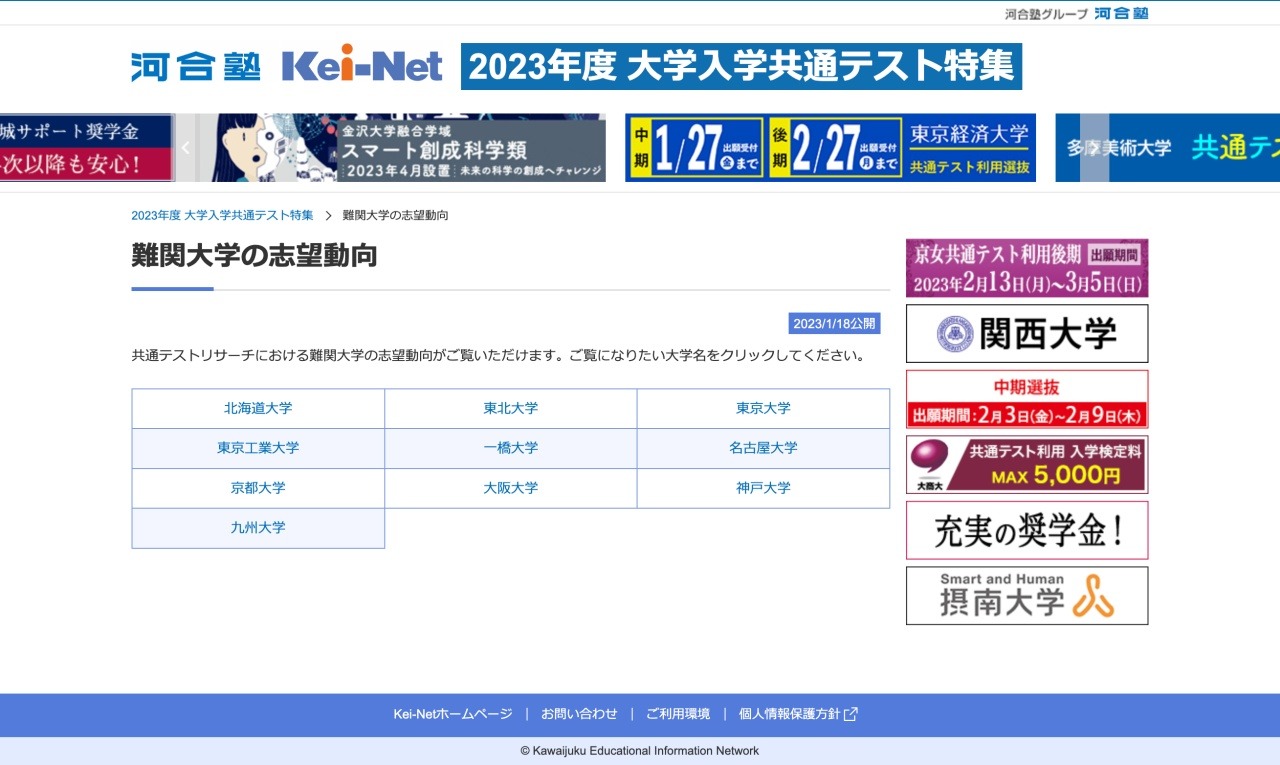Open 大阪大学 trend page
Viewport: 1280px width, 765px height.
click(x=511, y=488)
